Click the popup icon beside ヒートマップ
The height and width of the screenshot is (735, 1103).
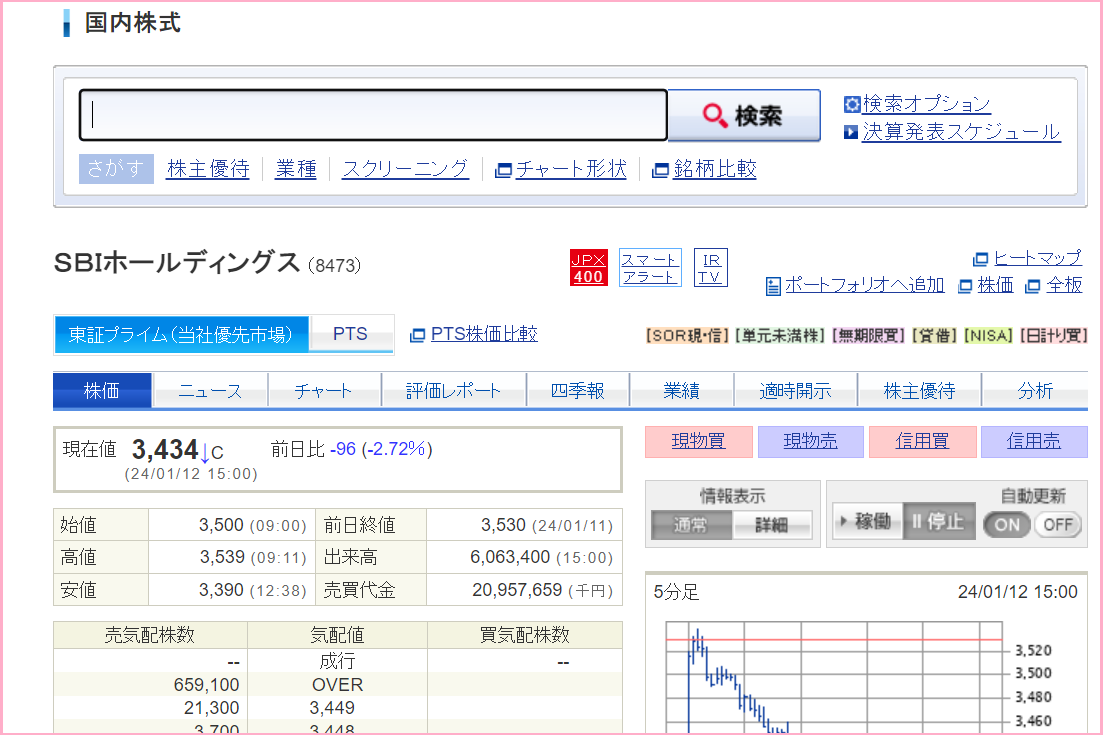pos(981,260)
